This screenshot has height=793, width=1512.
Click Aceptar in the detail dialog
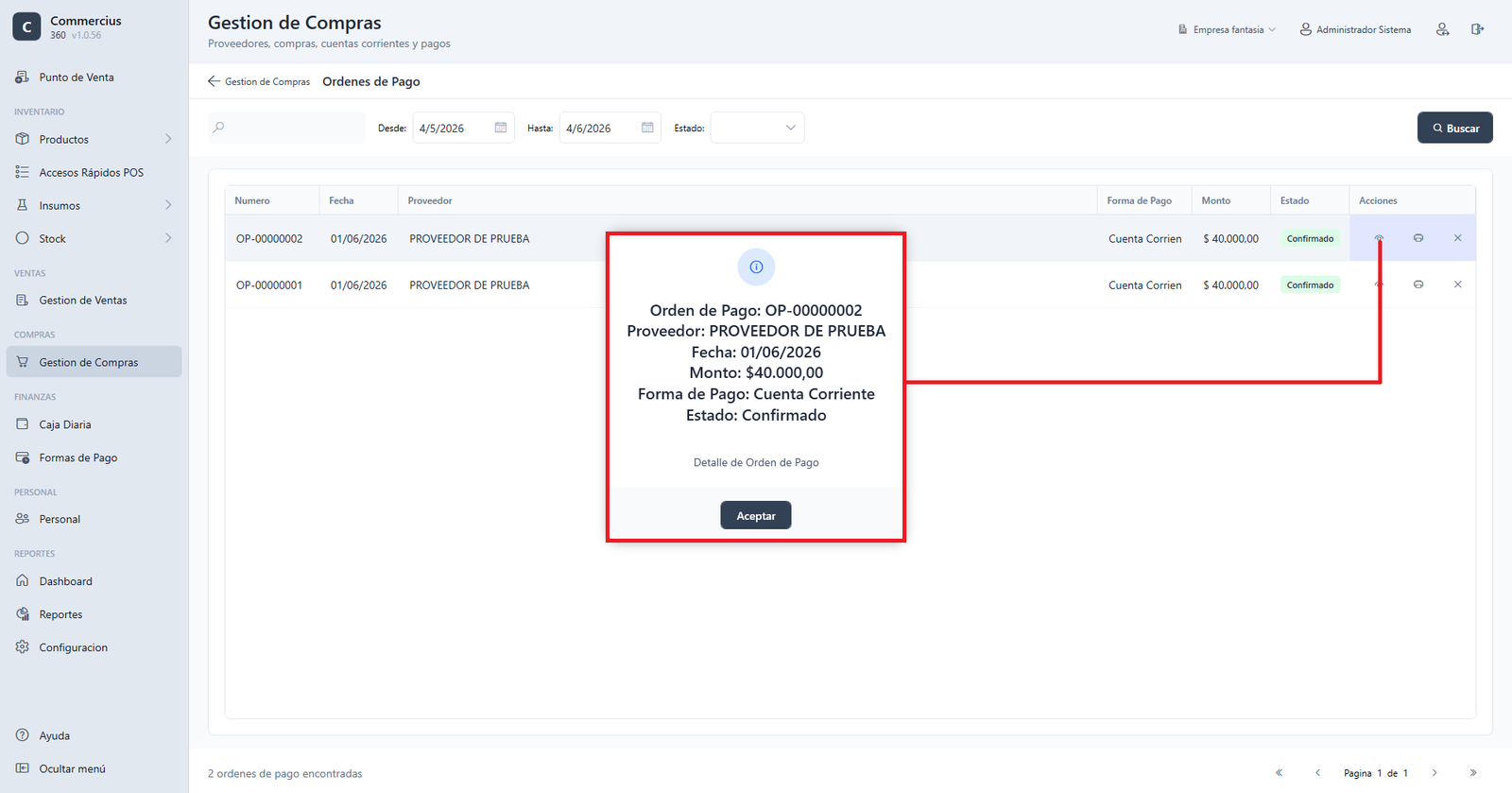756,515
